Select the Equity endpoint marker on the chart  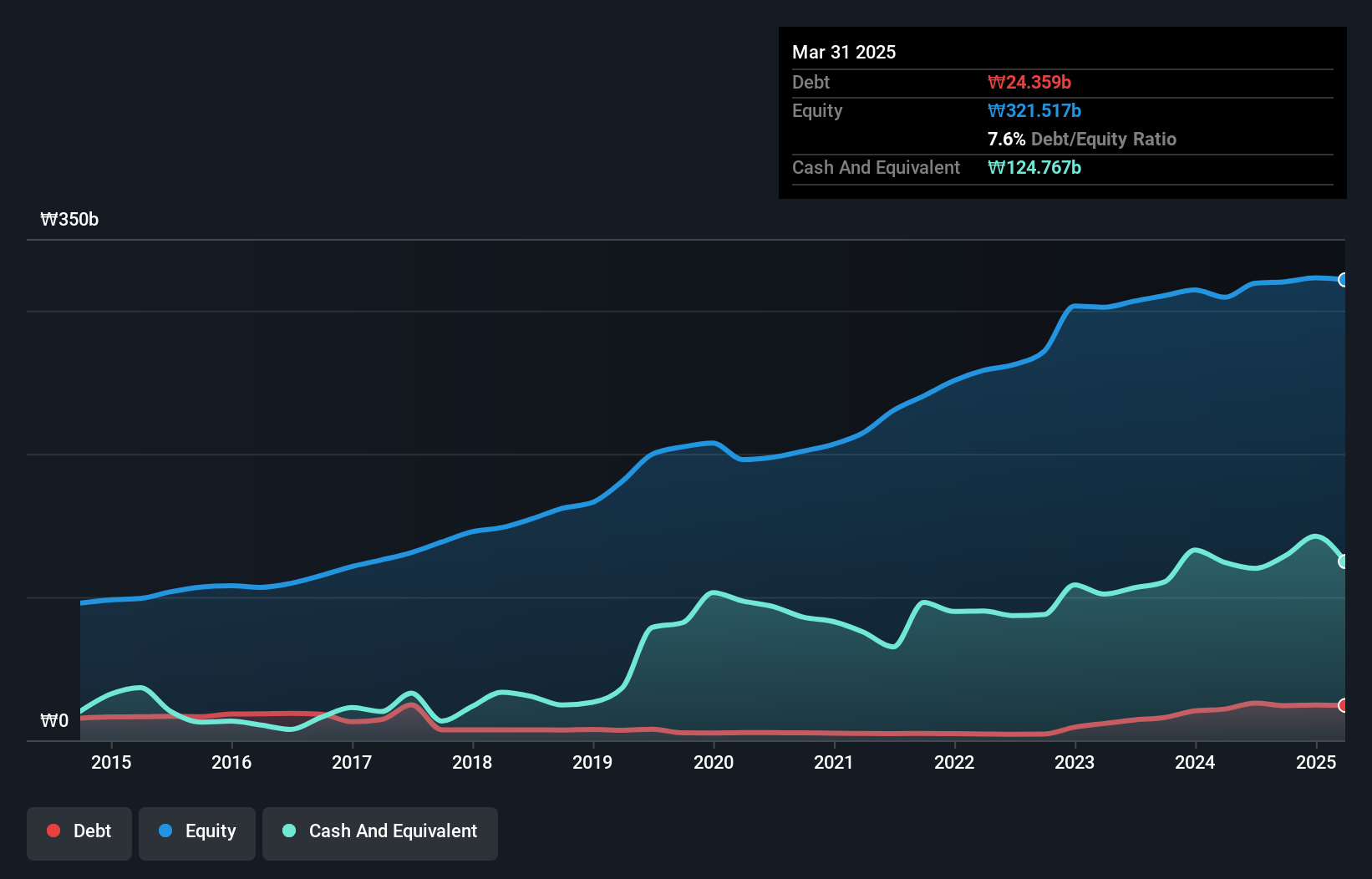[1344, 279]
